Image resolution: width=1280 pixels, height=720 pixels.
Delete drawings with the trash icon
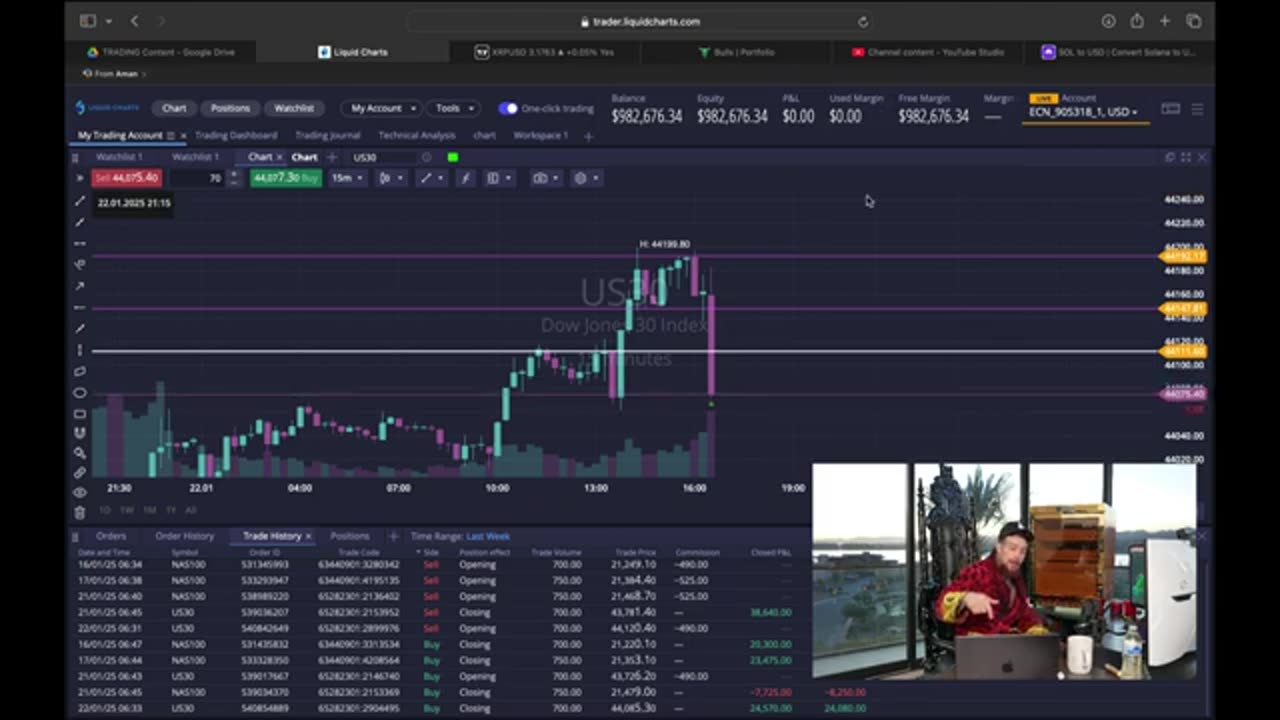tap(80, 512)
